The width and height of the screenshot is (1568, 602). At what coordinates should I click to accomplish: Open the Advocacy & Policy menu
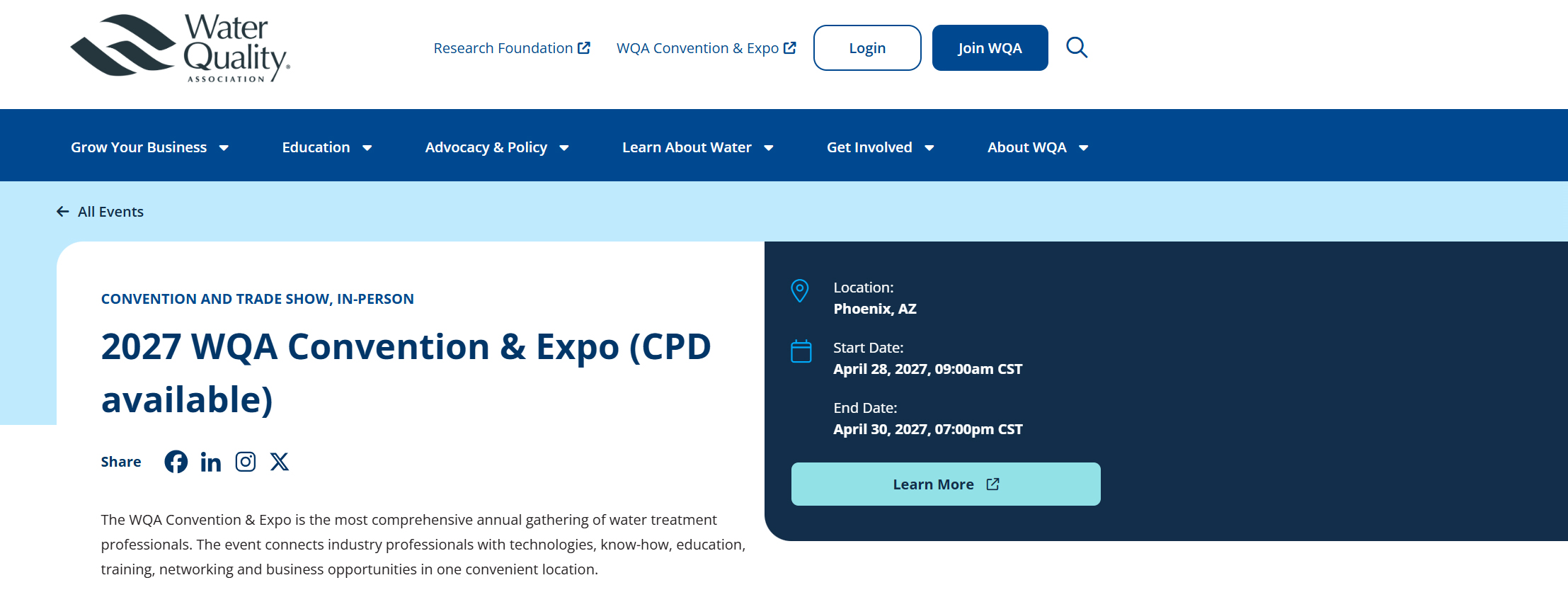pos(486,147)
